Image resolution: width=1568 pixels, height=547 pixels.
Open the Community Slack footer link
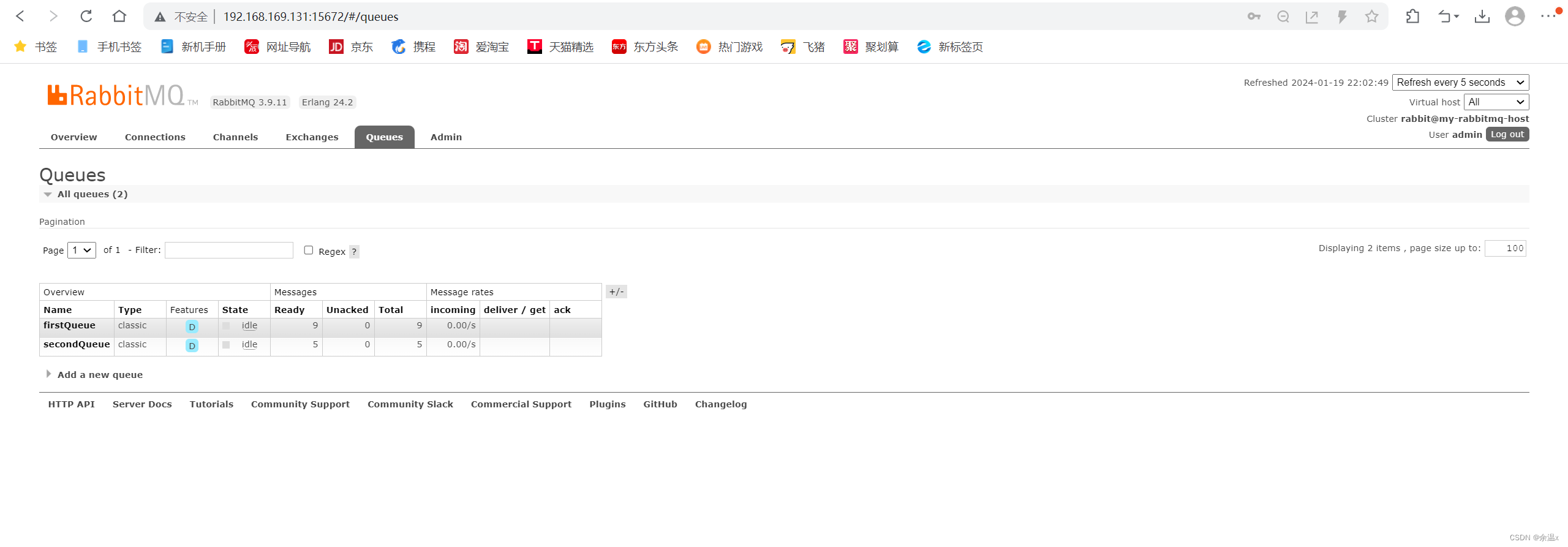coord(410,404)
